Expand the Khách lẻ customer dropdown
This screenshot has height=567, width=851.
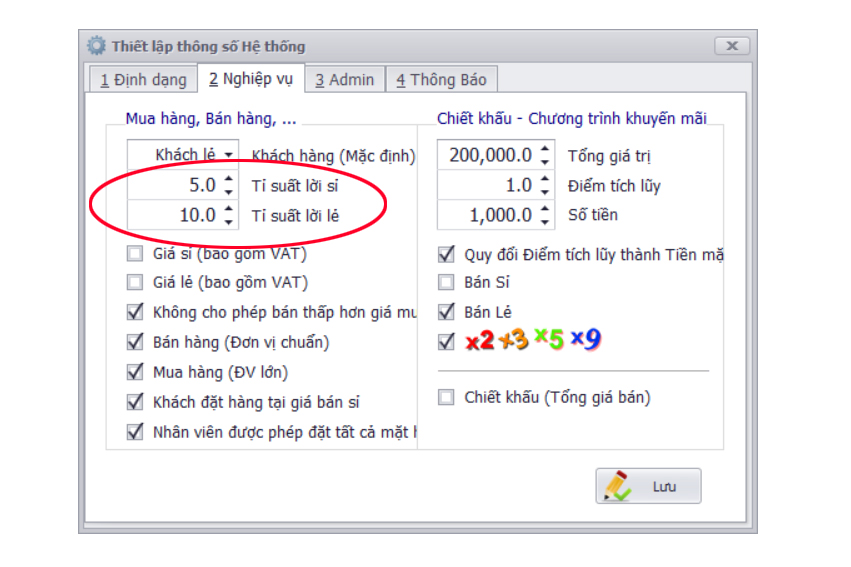pyautogui.click(x=230, y=155)
